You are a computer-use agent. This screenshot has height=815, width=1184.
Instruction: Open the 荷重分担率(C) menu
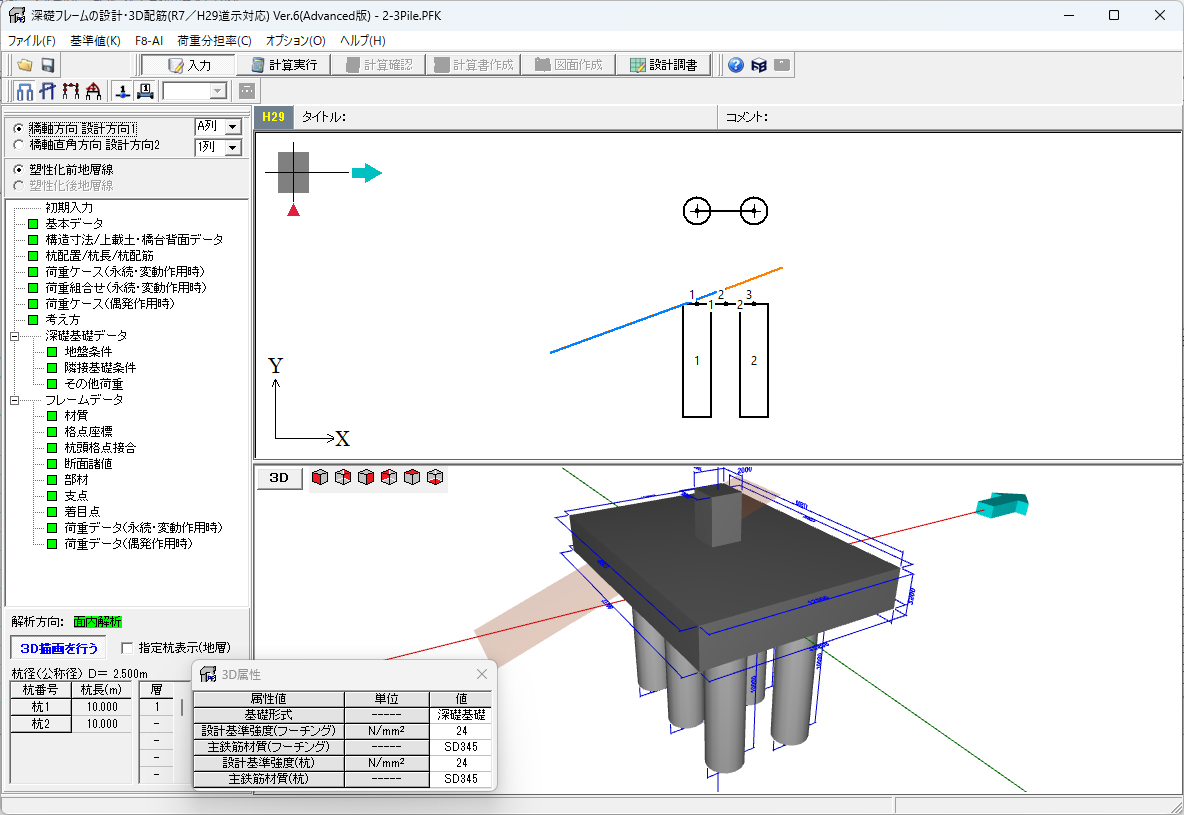[x=214, y=41]
